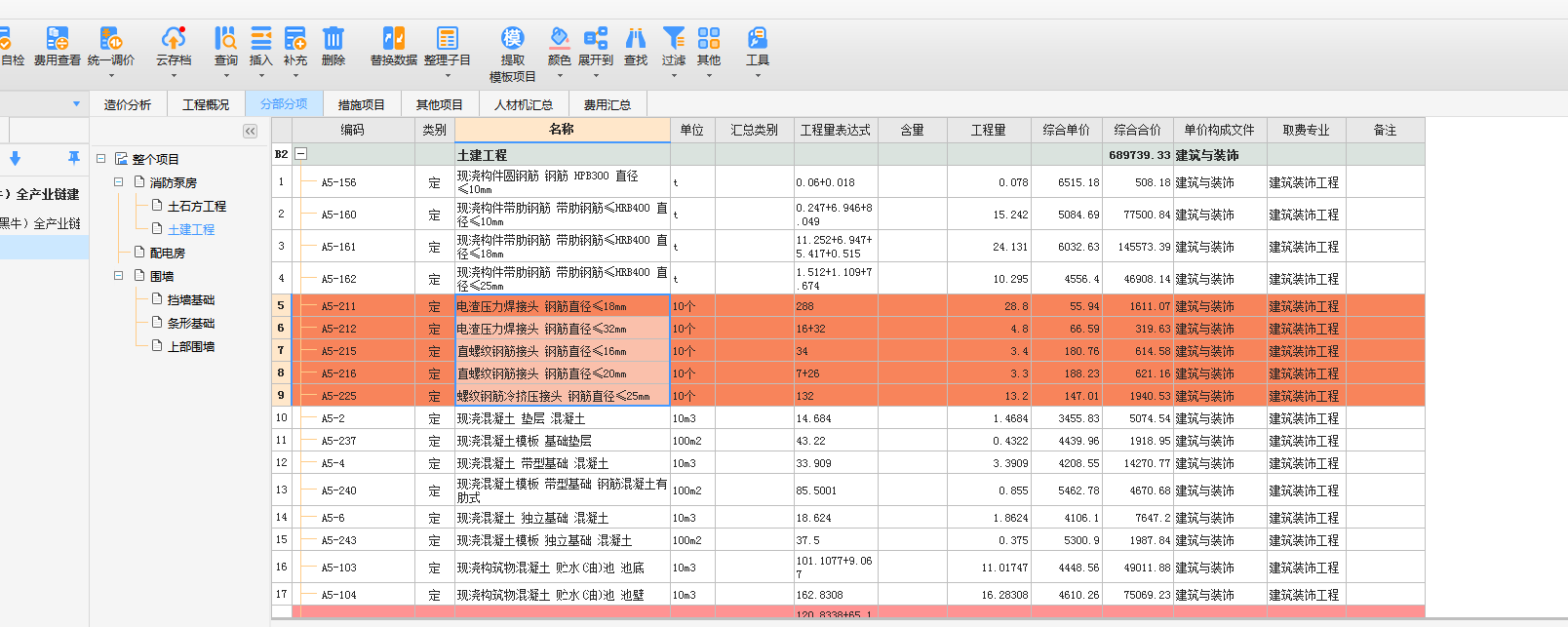This screenshot has width=1568, height=627.
Task: Select row number 9 header
Action: pos(281,395)
